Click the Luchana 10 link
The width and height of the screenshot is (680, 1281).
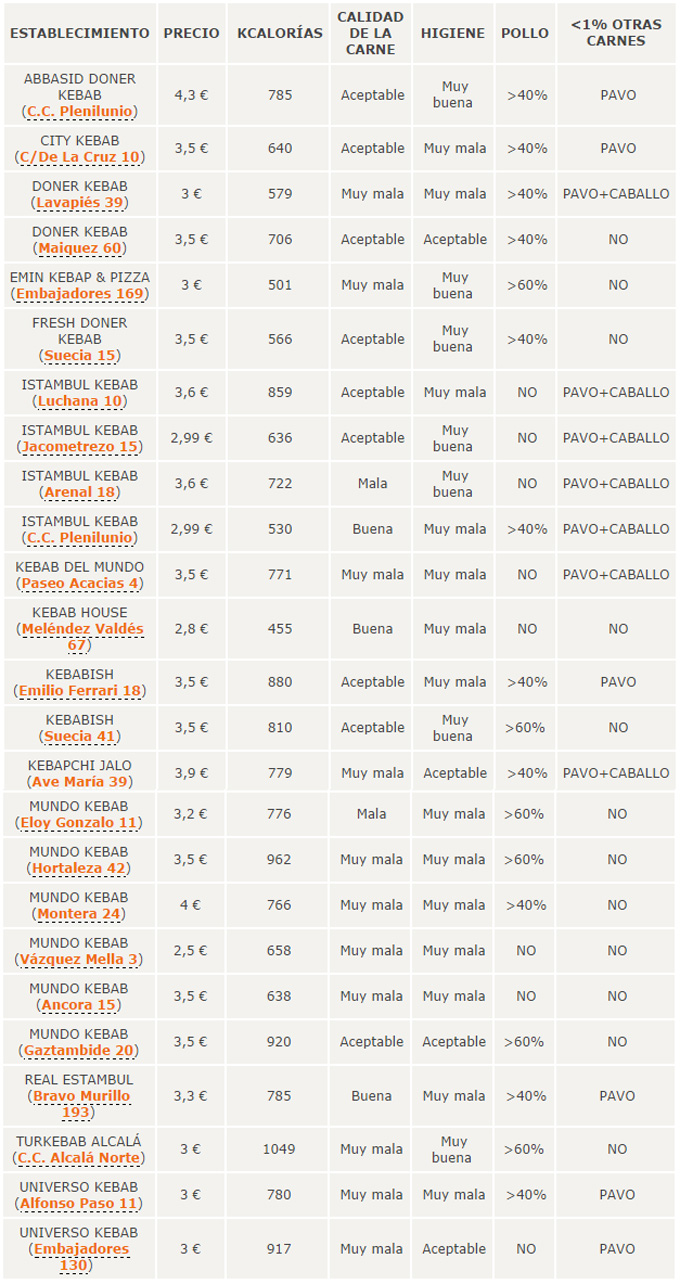click(x=80, y=401)
